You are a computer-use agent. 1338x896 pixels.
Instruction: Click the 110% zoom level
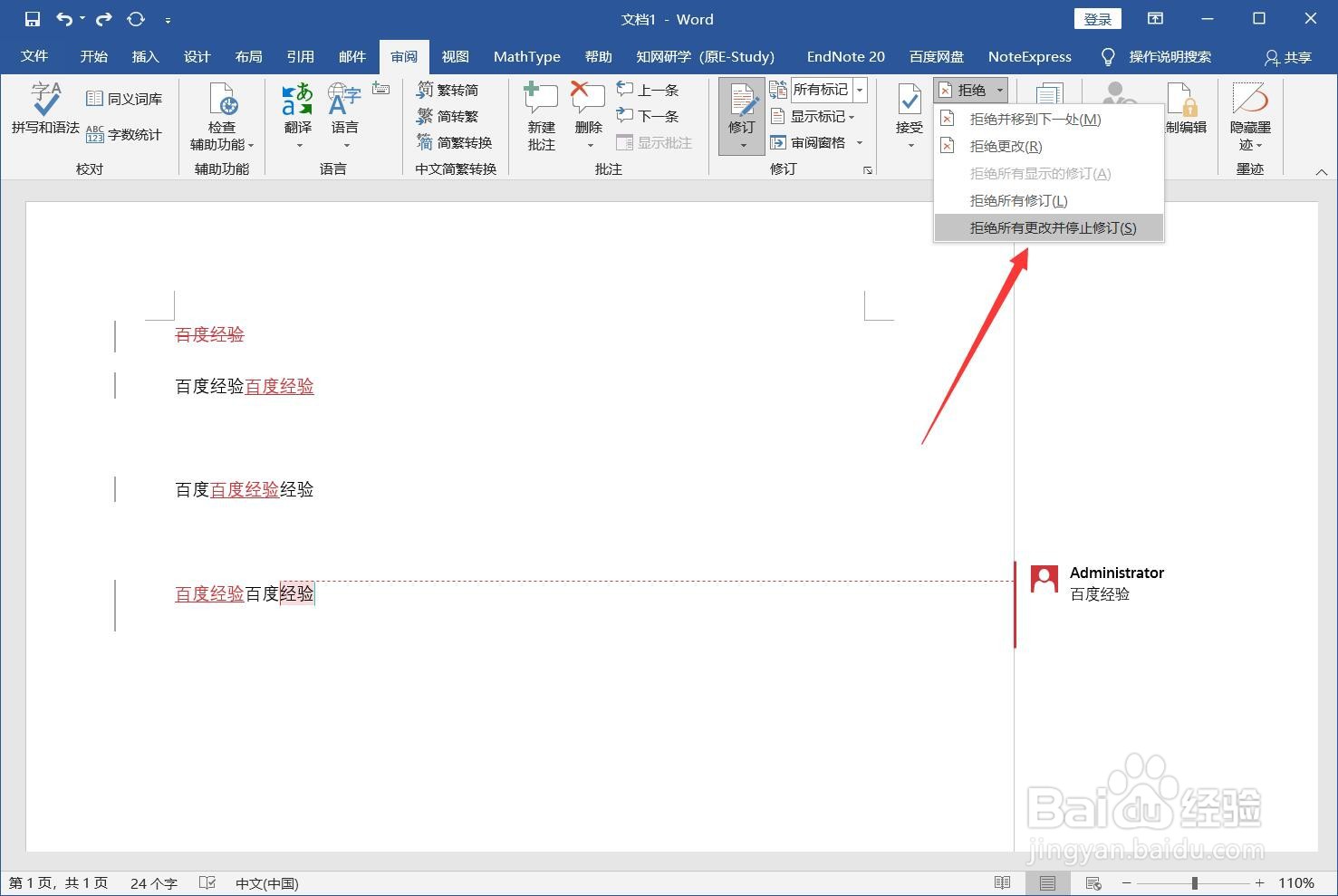coord(1296,883)
